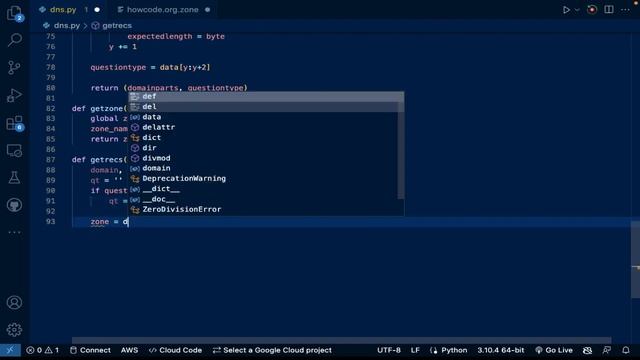Image resolution: width=640 pixels, height=360 pixels.
Task: Open the GitHub view icon
Action: click(x=15, y=205)
